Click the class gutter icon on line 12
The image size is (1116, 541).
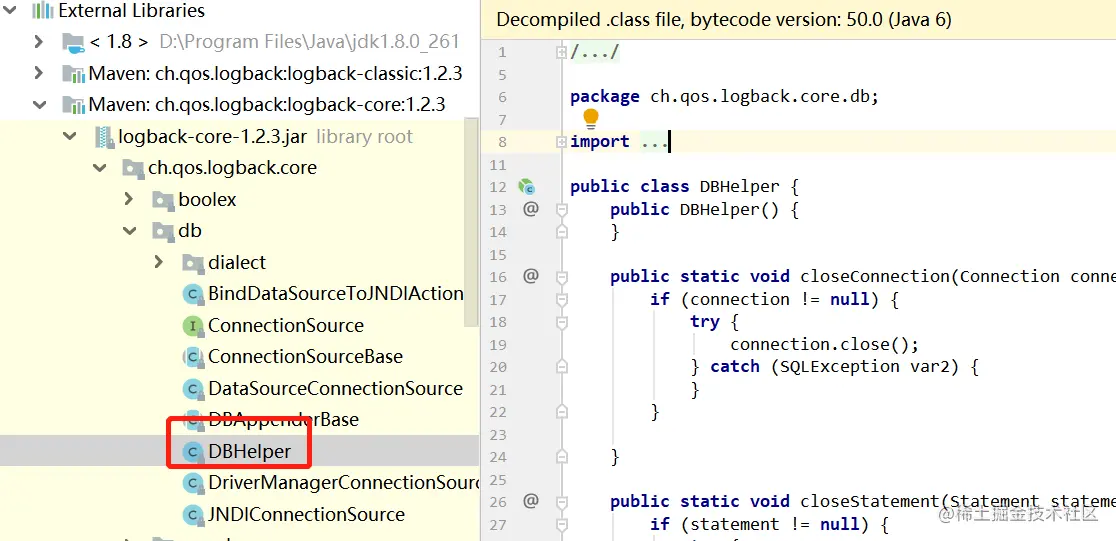(x=526, y=187)
